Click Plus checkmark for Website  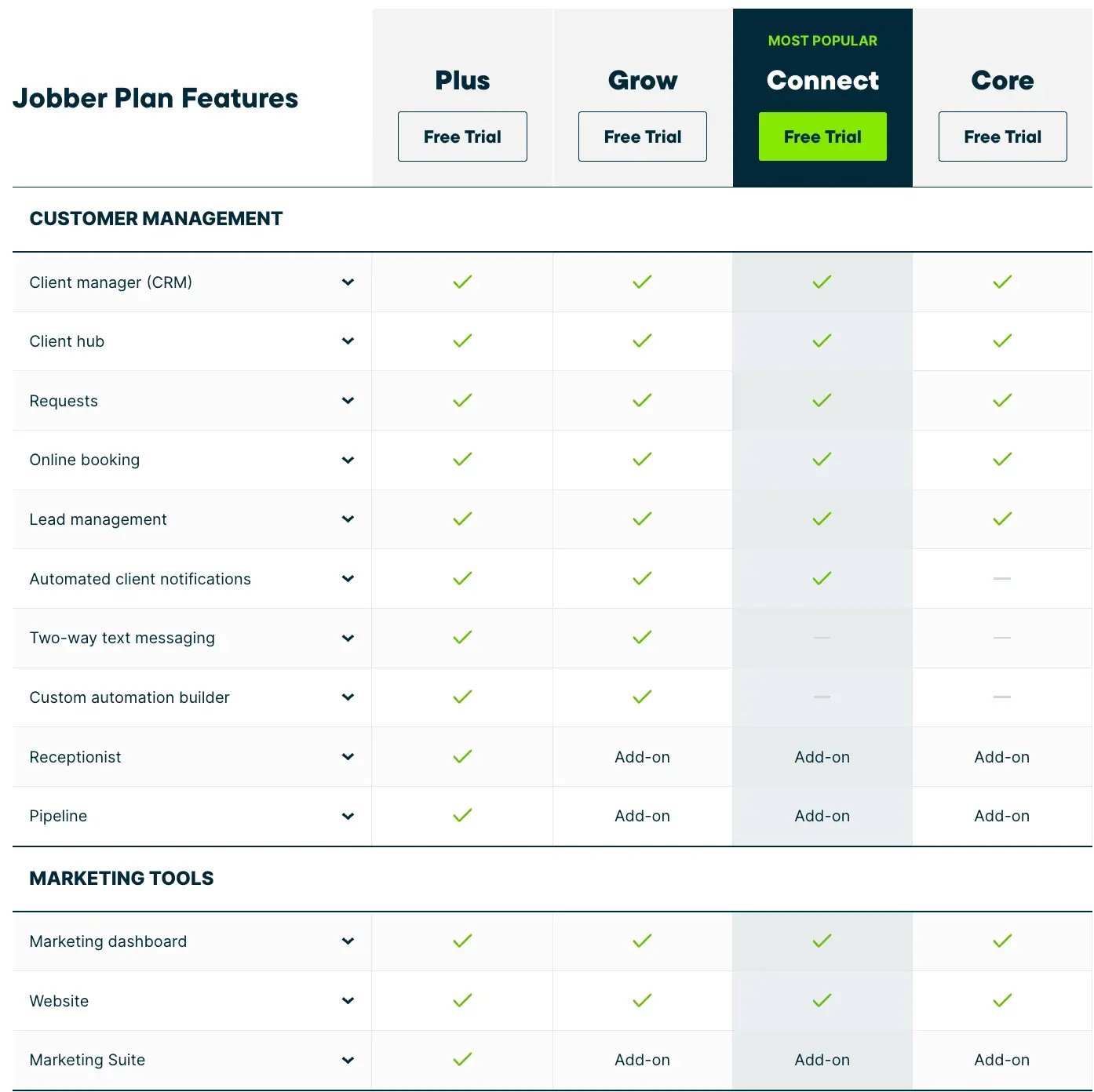pyautogui.click(x=462, y=1000)
